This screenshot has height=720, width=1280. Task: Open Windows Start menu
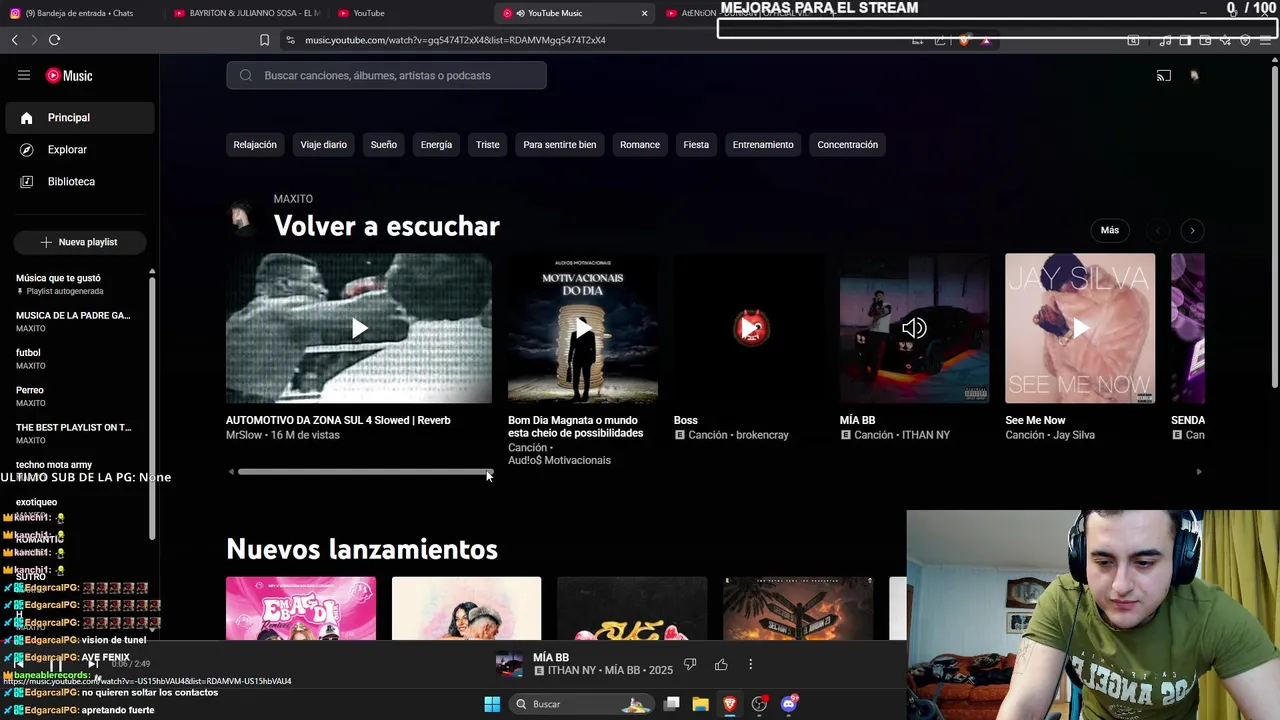[492, 704]
